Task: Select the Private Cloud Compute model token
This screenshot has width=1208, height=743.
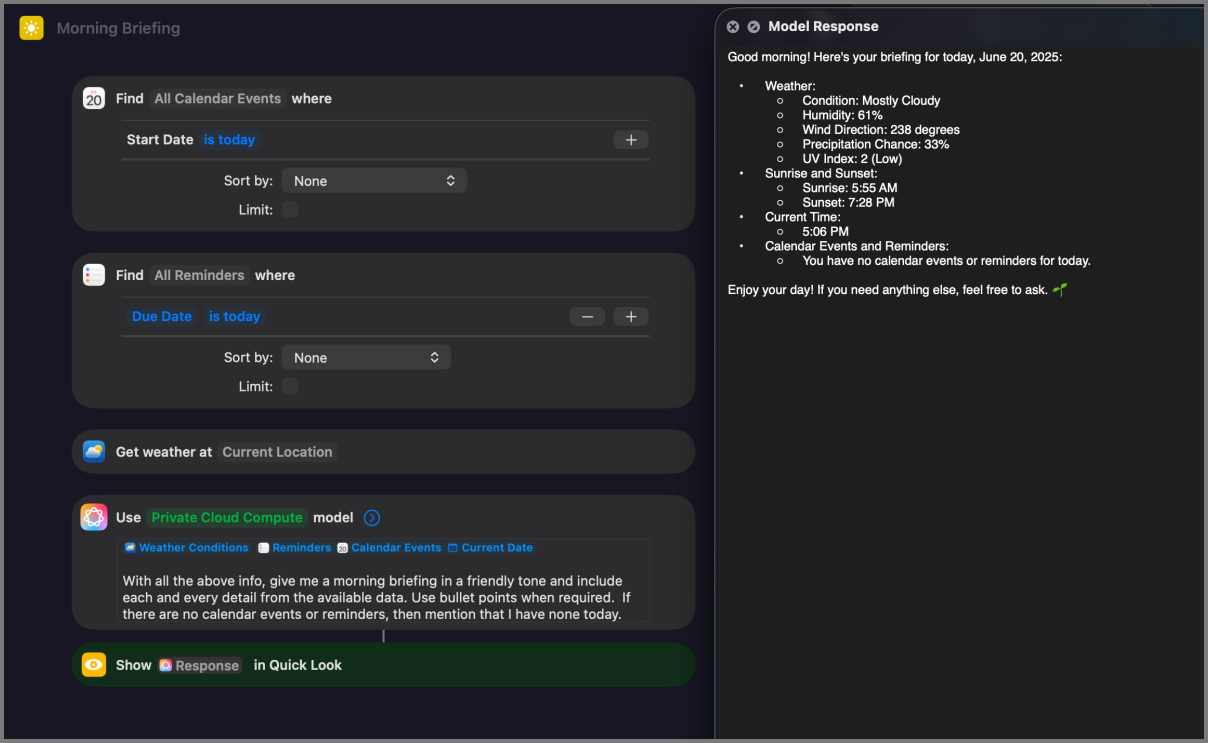Action: click(227, 518)
